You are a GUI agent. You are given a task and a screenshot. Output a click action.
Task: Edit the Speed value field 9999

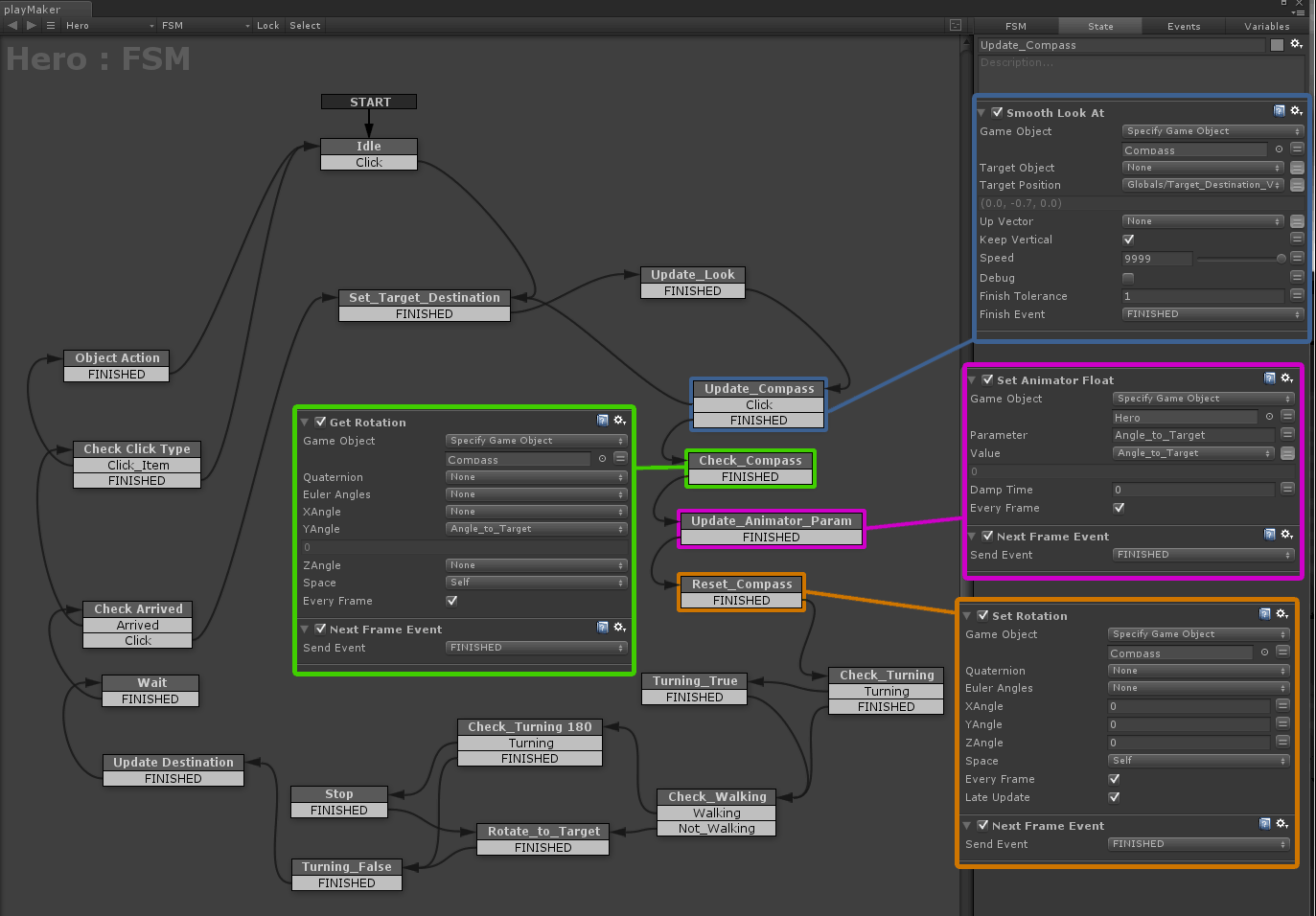pos(1157,259)
